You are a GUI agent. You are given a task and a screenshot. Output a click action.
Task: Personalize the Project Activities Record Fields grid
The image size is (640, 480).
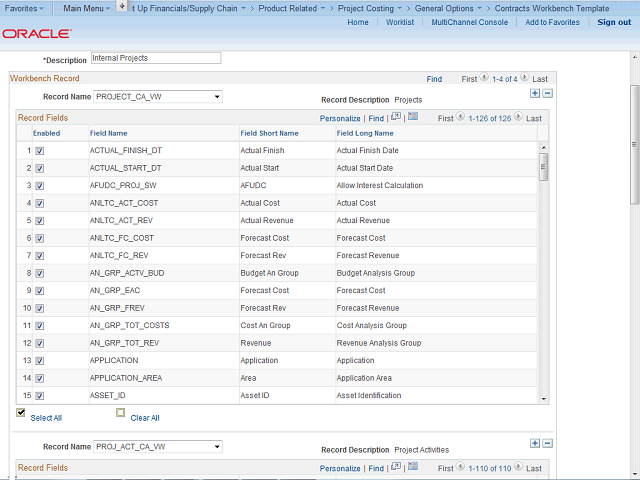pos(340,468)
